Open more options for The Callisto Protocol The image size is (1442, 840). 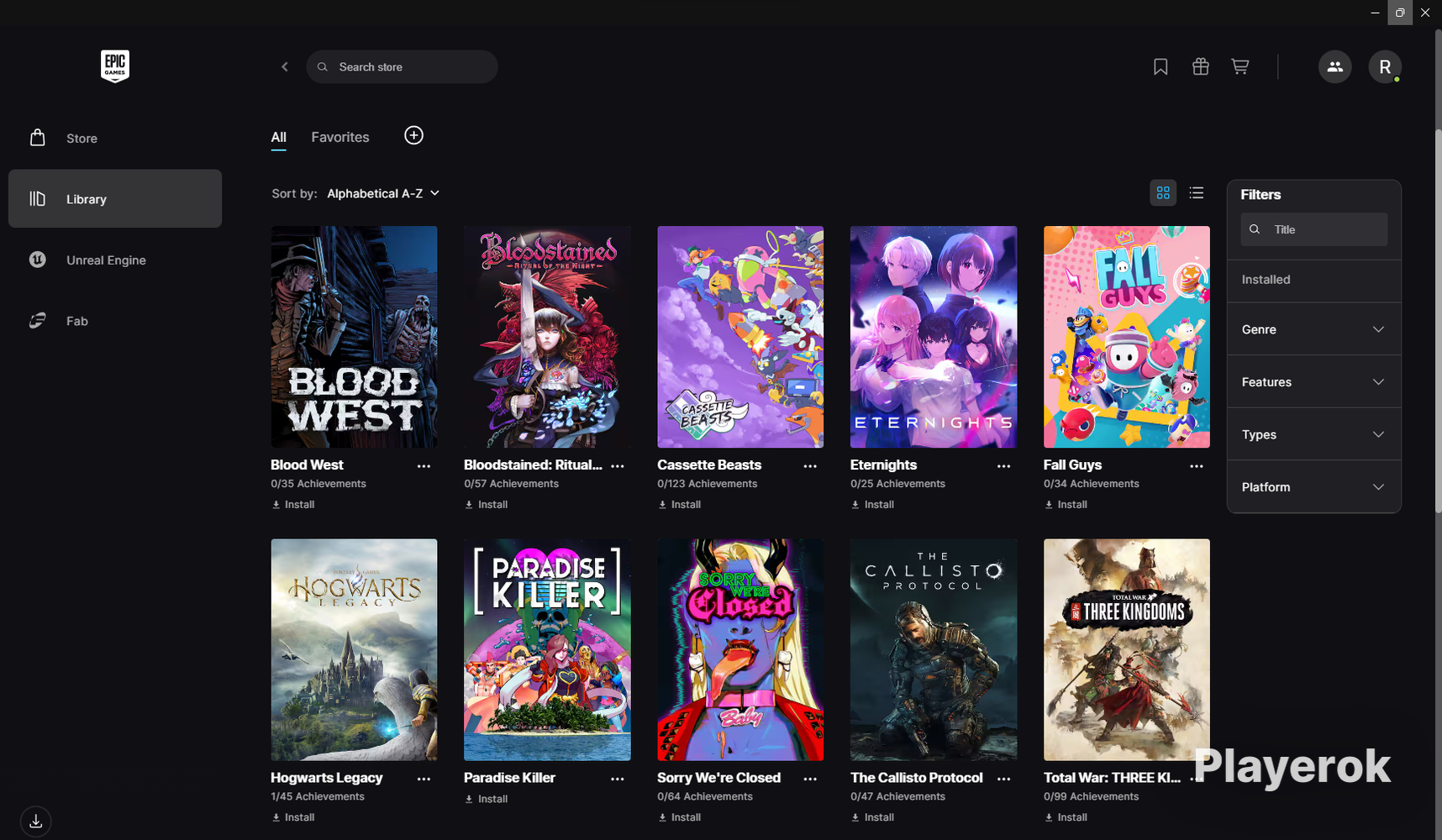point(1003,780)
